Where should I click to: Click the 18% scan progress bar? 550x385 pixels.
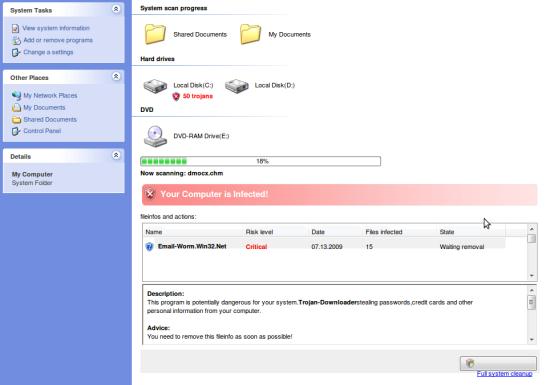point(260,161)
